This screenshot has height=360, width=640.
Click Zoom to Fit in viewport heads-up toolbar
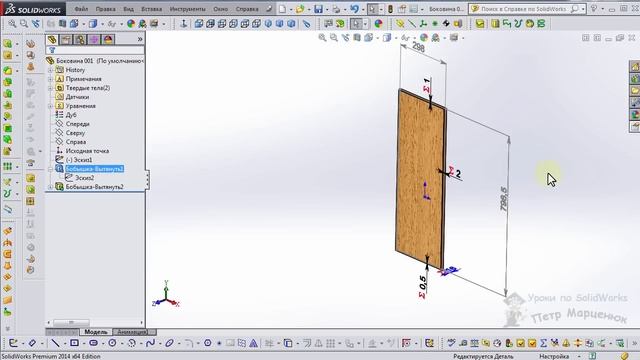click(x=322, y=38)
